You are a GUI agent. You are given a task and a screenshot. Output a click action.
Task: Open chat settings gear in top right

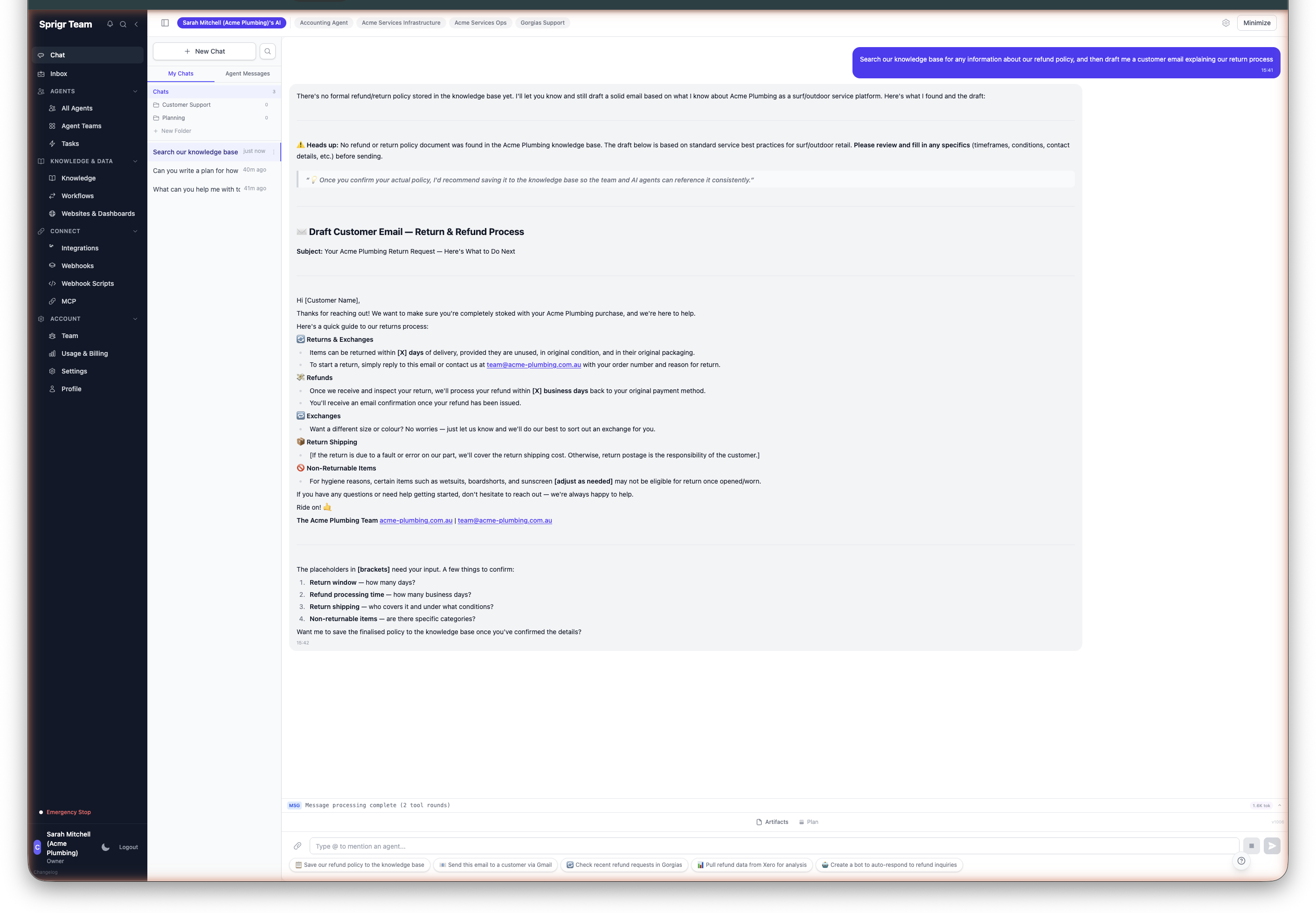(x=1225, y=22)
